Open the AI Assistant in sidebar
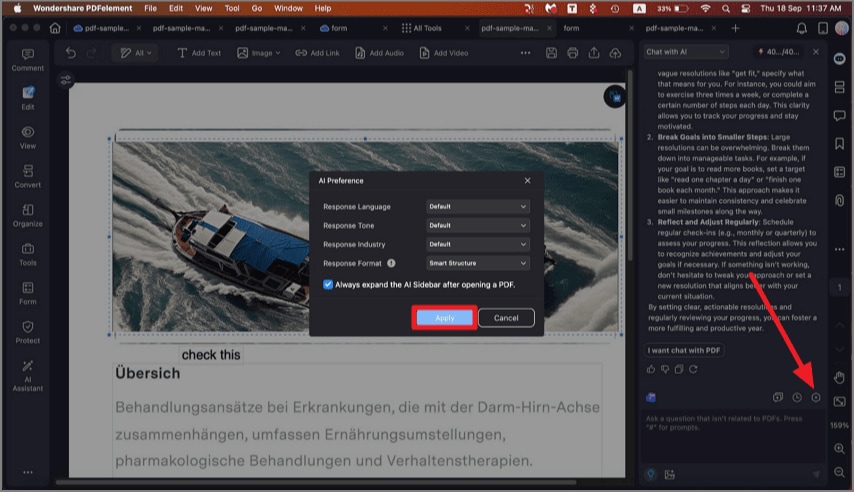This screenshot has height=492, width=854. (28, 375)
